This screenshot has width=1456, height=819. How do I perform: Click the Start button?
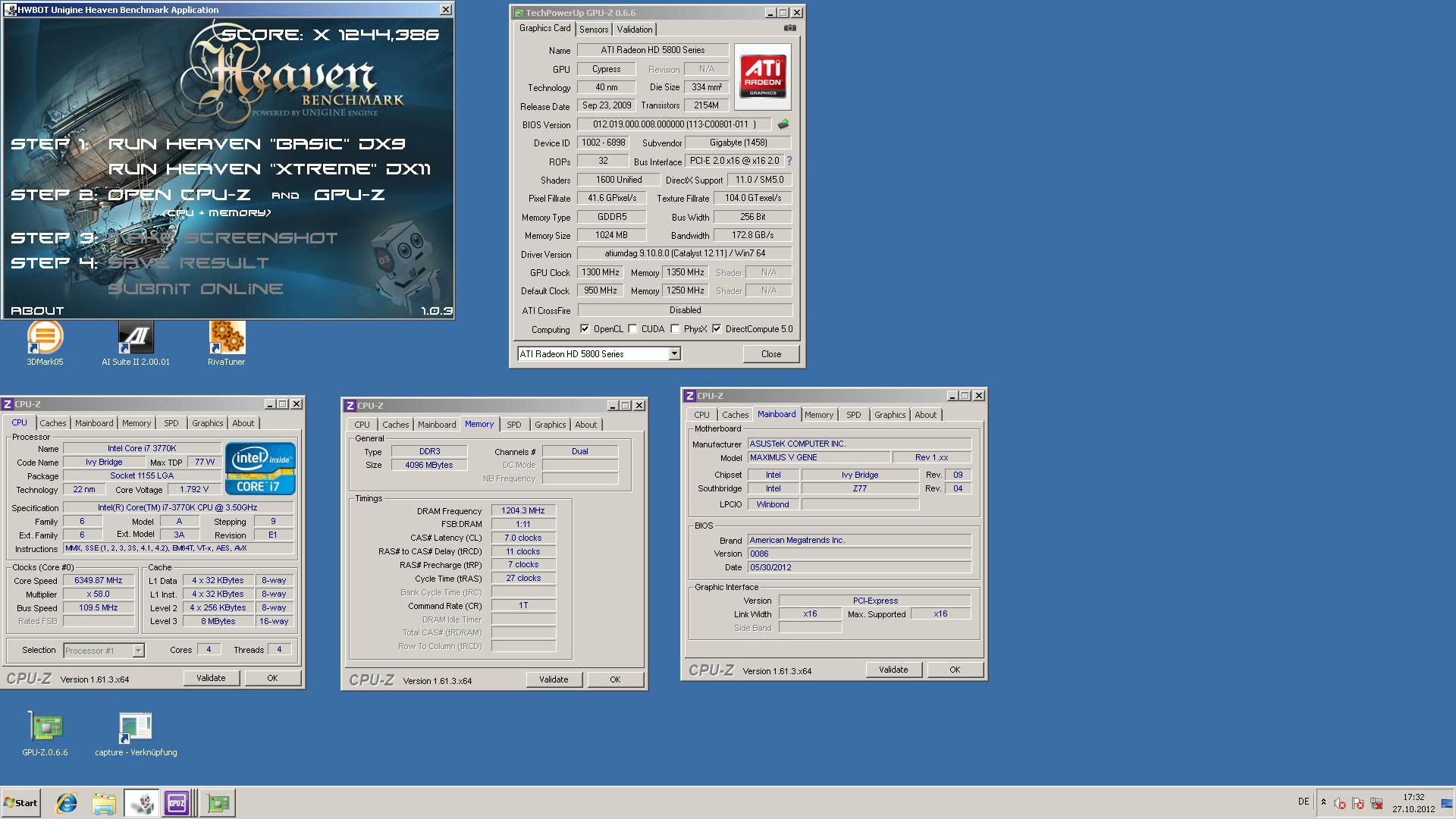[20, 803]
